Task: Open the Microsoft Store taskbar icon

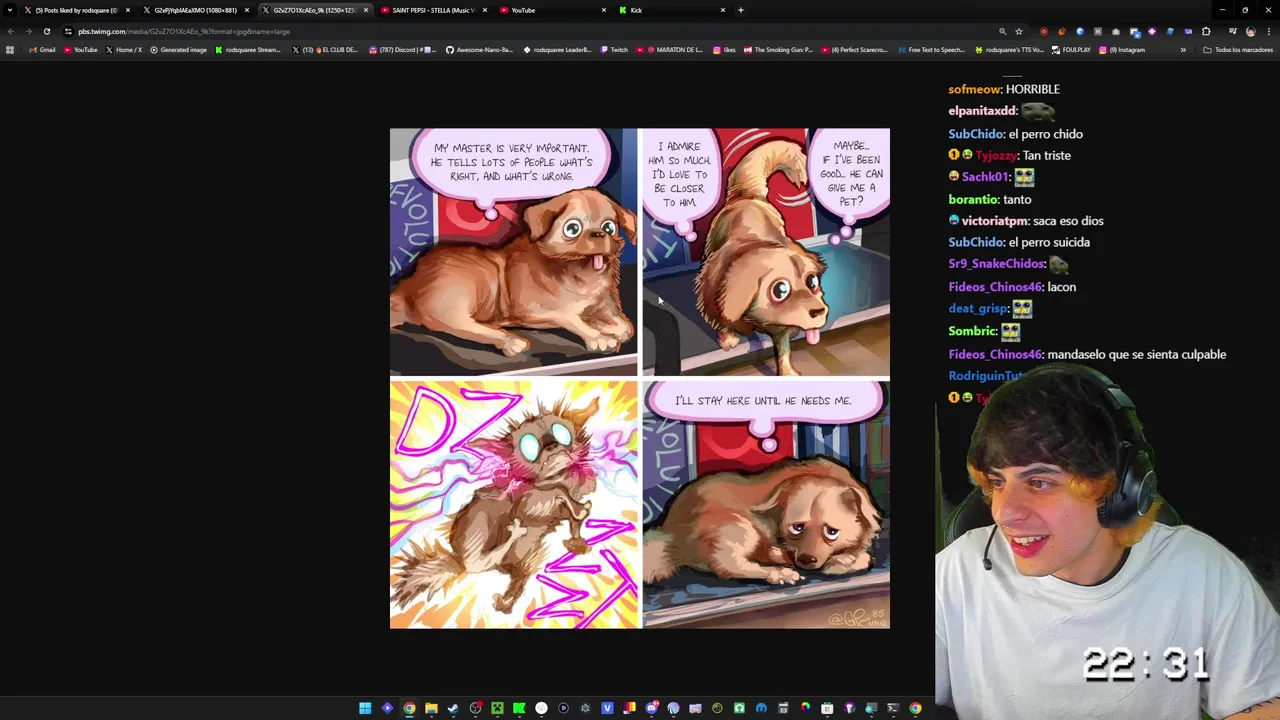Action: [x=827, y=708]
